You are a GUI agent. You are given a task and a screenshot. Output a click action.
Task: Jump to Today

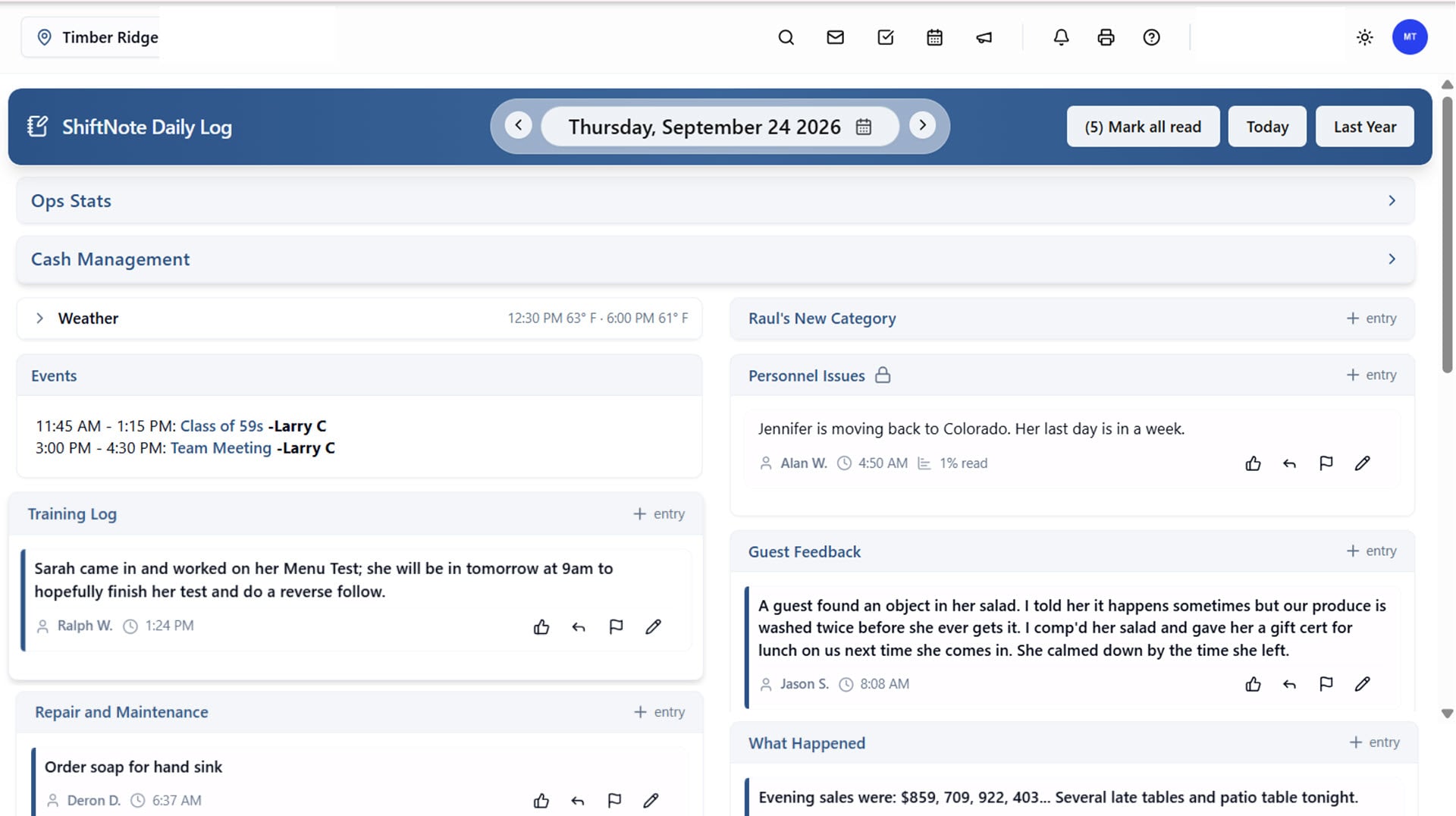click(1267, 127)
